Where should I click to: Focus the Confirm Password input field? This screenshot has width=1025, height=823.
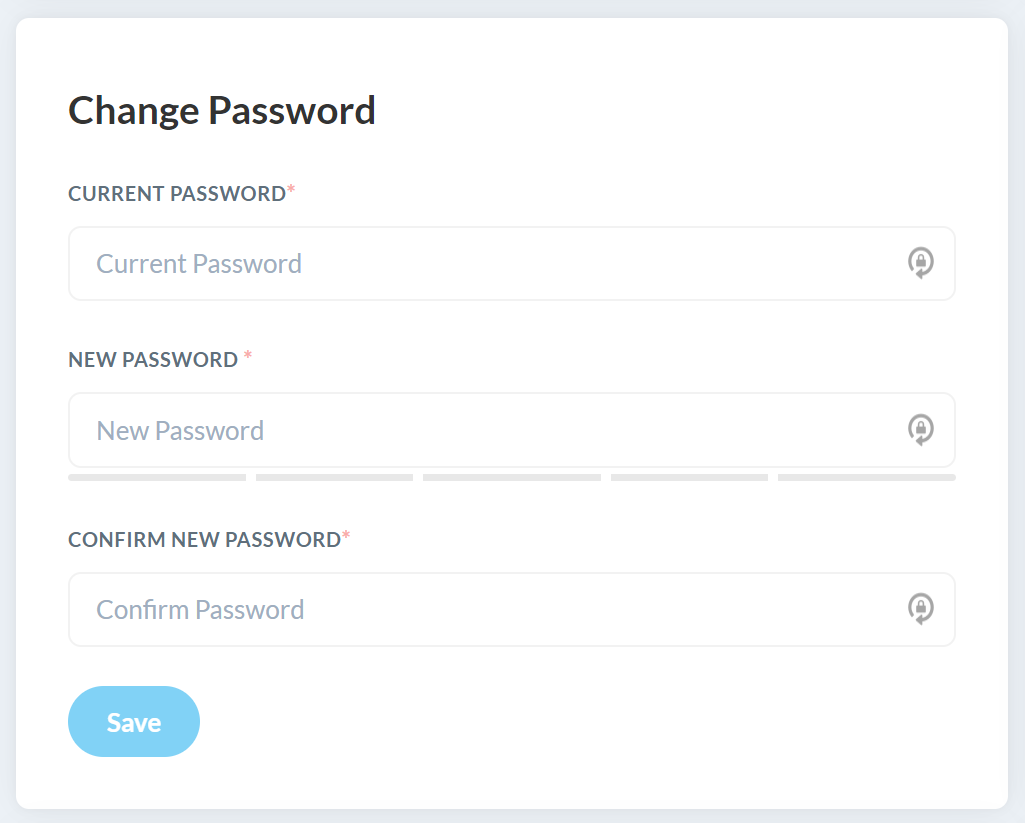click(x=512, y=609)
